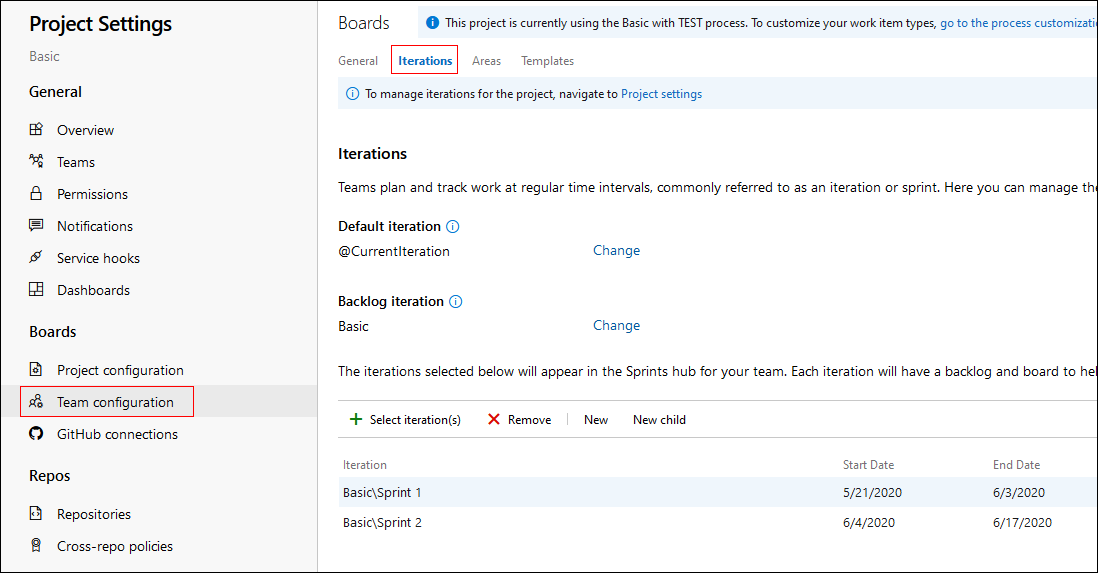Screen dimensions: 1098x573
Task: Open the General tab under Boards
Action: 358,61
